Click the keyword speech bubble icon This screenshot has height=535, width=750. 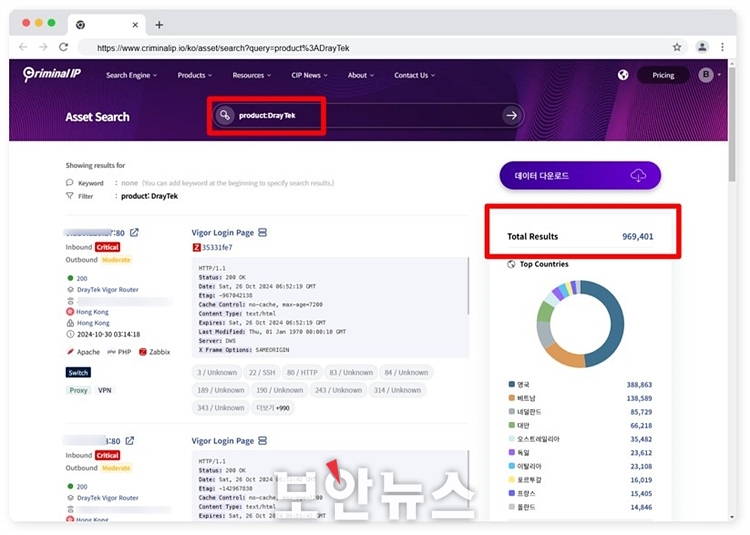tap(70, 183)
